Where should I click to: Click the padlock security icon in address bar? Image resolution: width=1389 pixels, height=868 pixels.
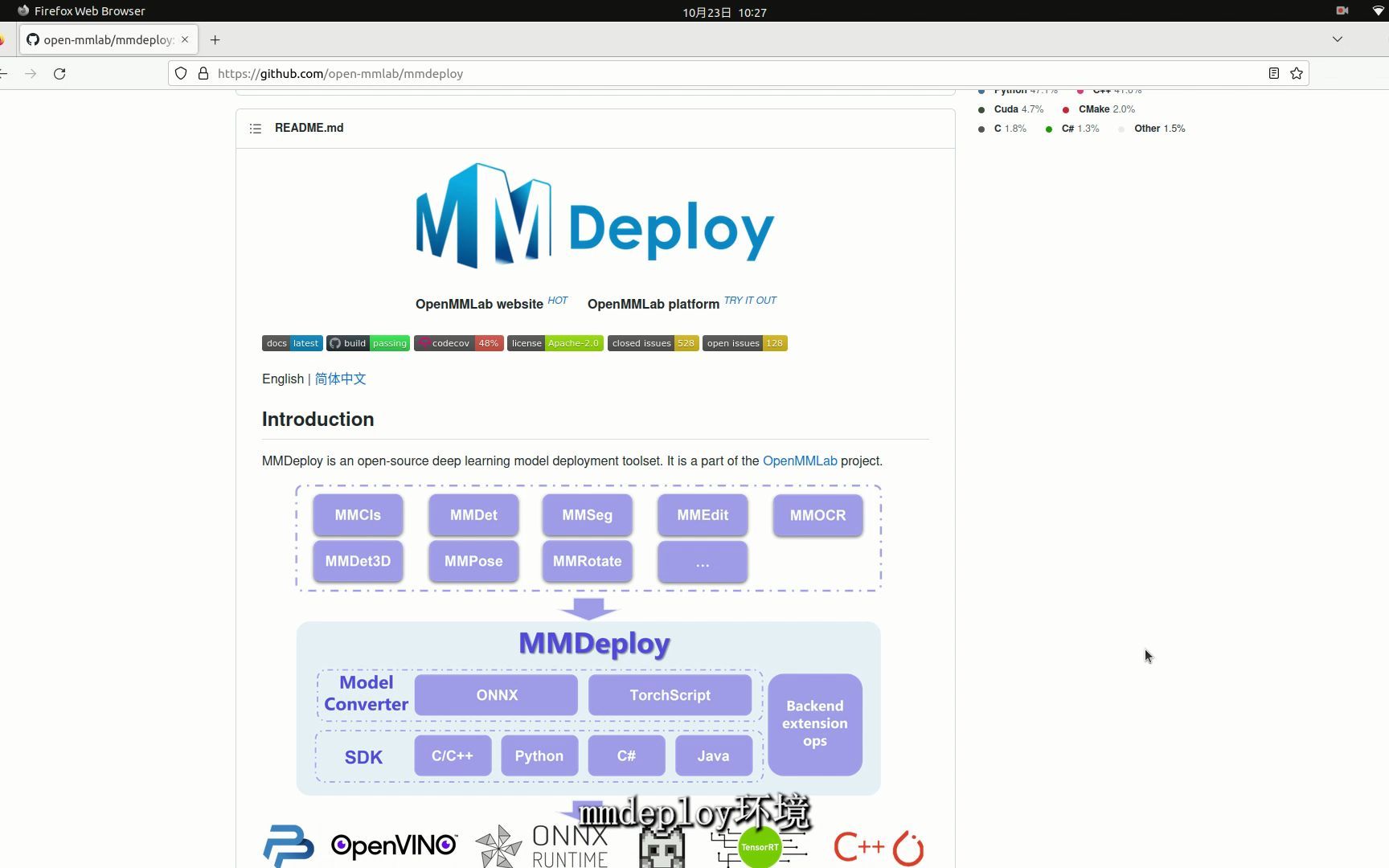[x=203, y=73]
